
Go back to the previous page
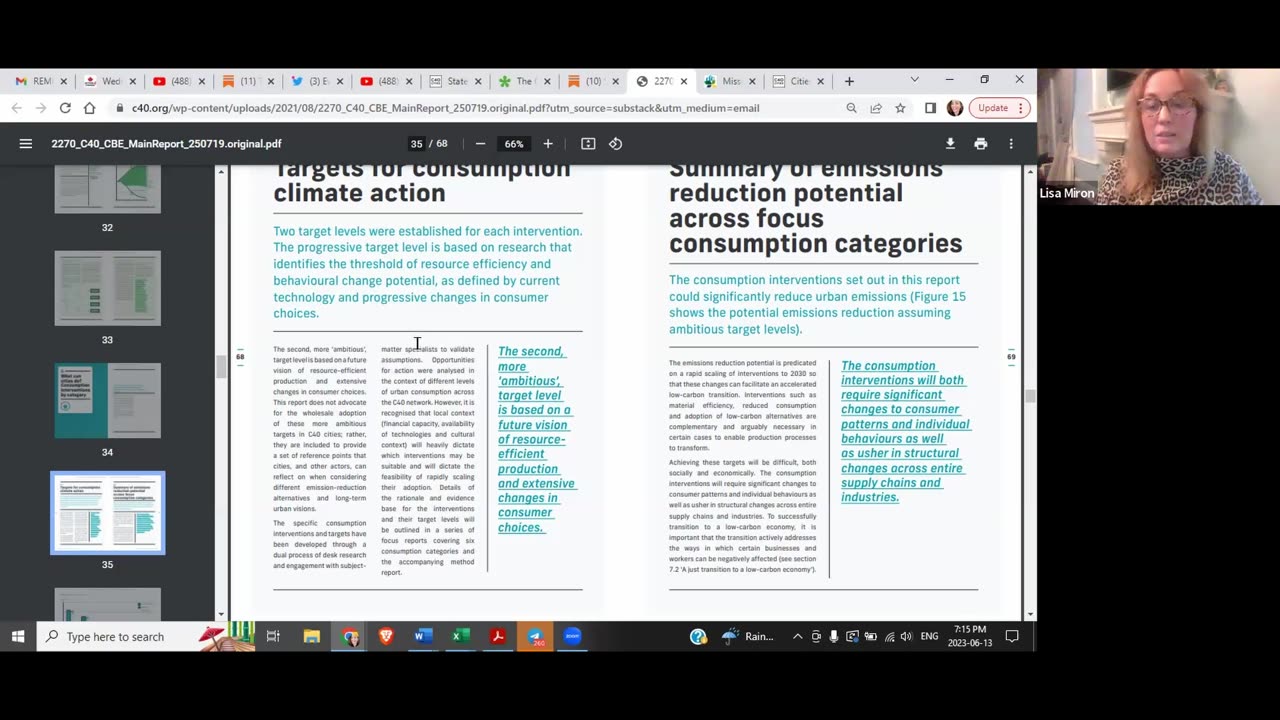[16, 108]
